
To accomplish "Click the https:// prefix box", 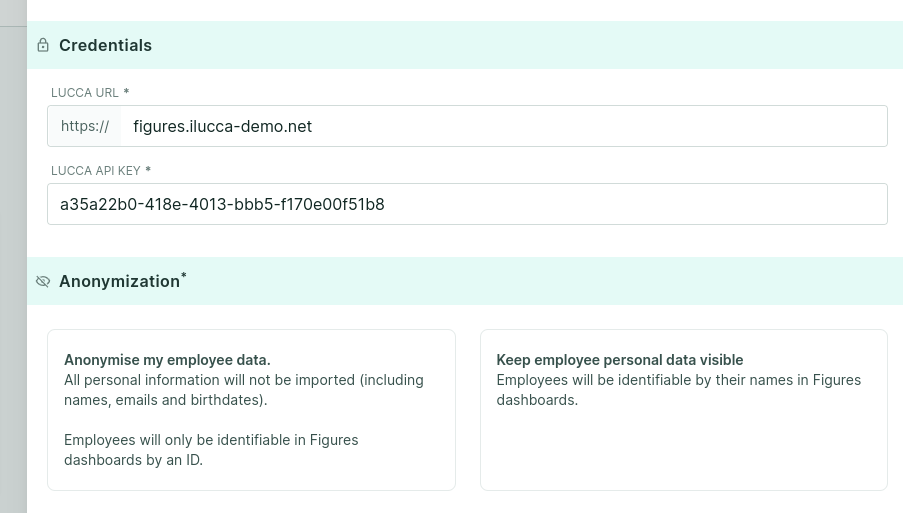I will (x=85, y=126).
